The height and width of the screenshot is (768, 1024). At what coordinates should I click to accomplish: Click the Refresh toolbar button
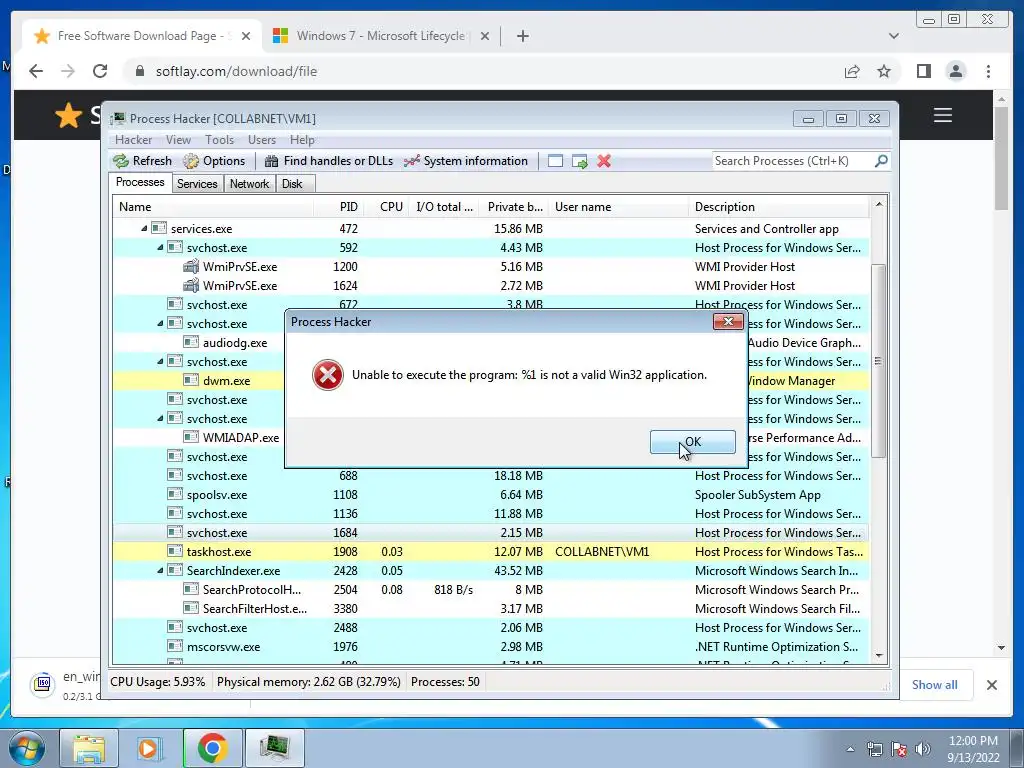(x=142, y=161)
